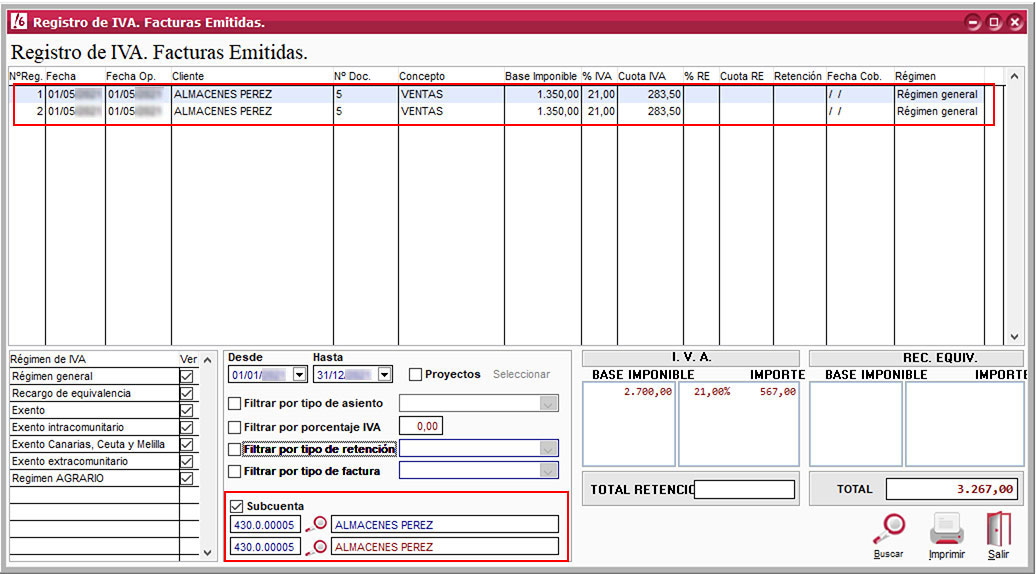This screenshot has width=1036, height=574.
Task: Click Regimen AGRARIO in regime list
Action: pyautogui.click(x=57, y=478)
